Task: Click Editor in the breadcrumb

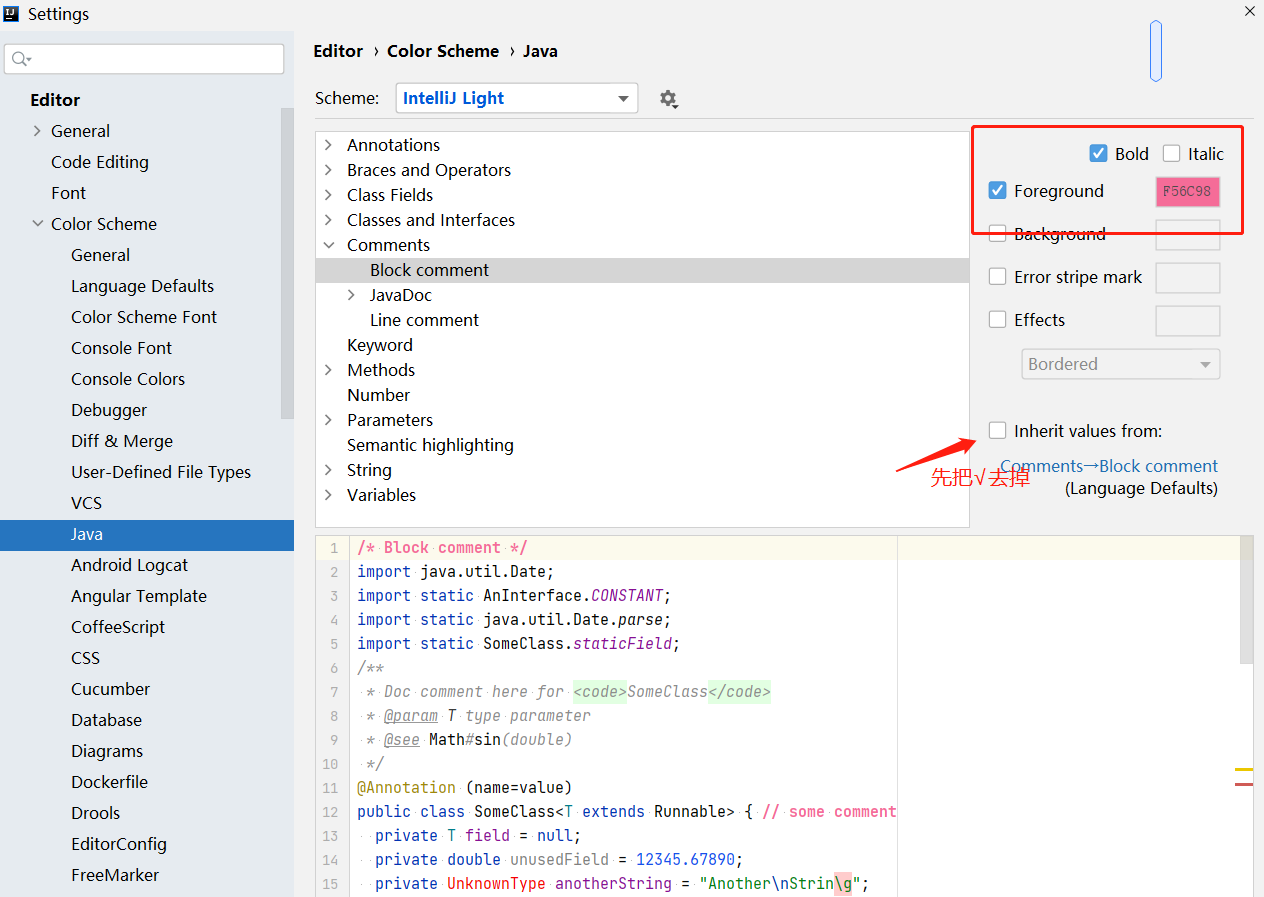Action: coord(338,51)
